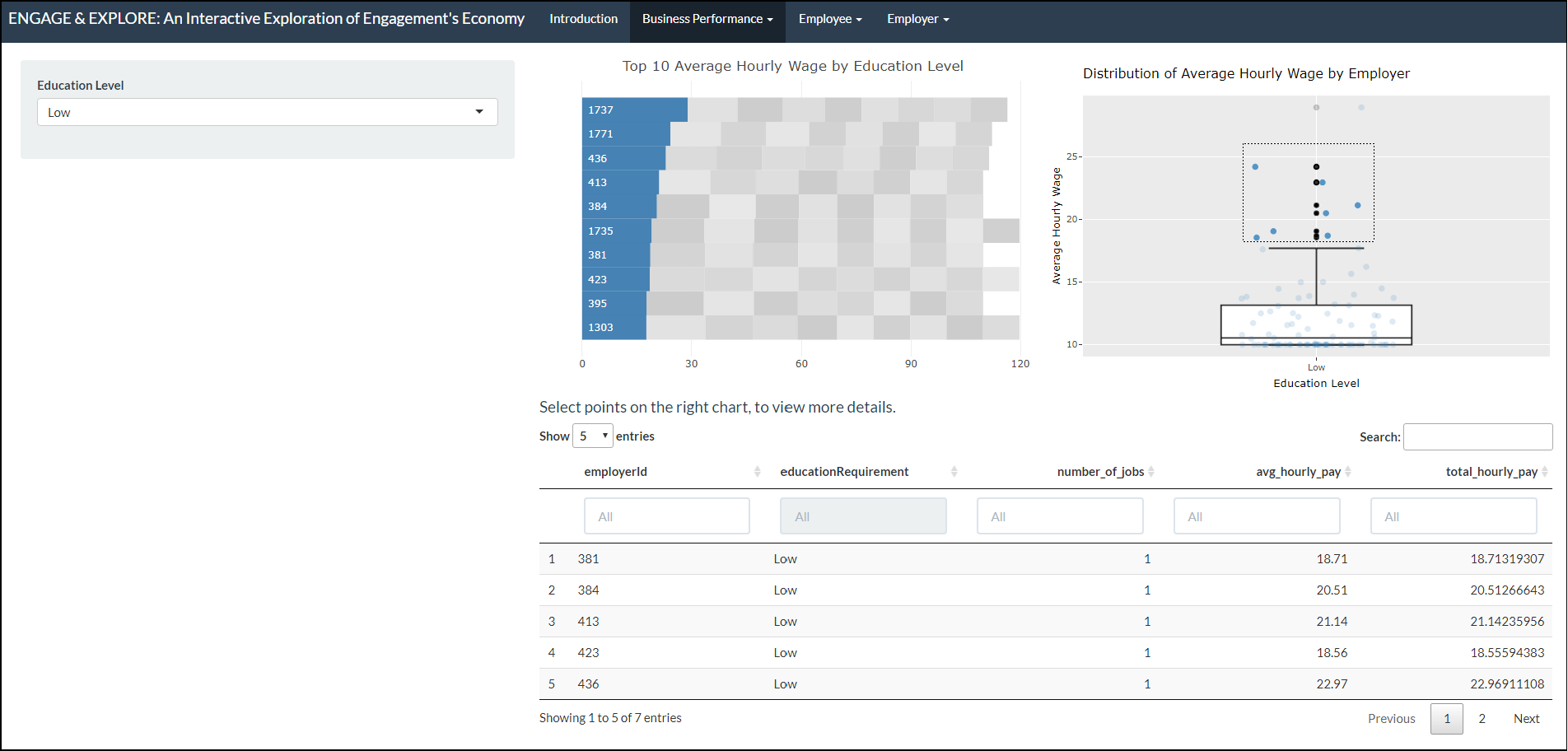Sort by employerId column sort arrows
This screenshot has width=1568, height=751.
(x=757, y=472)
